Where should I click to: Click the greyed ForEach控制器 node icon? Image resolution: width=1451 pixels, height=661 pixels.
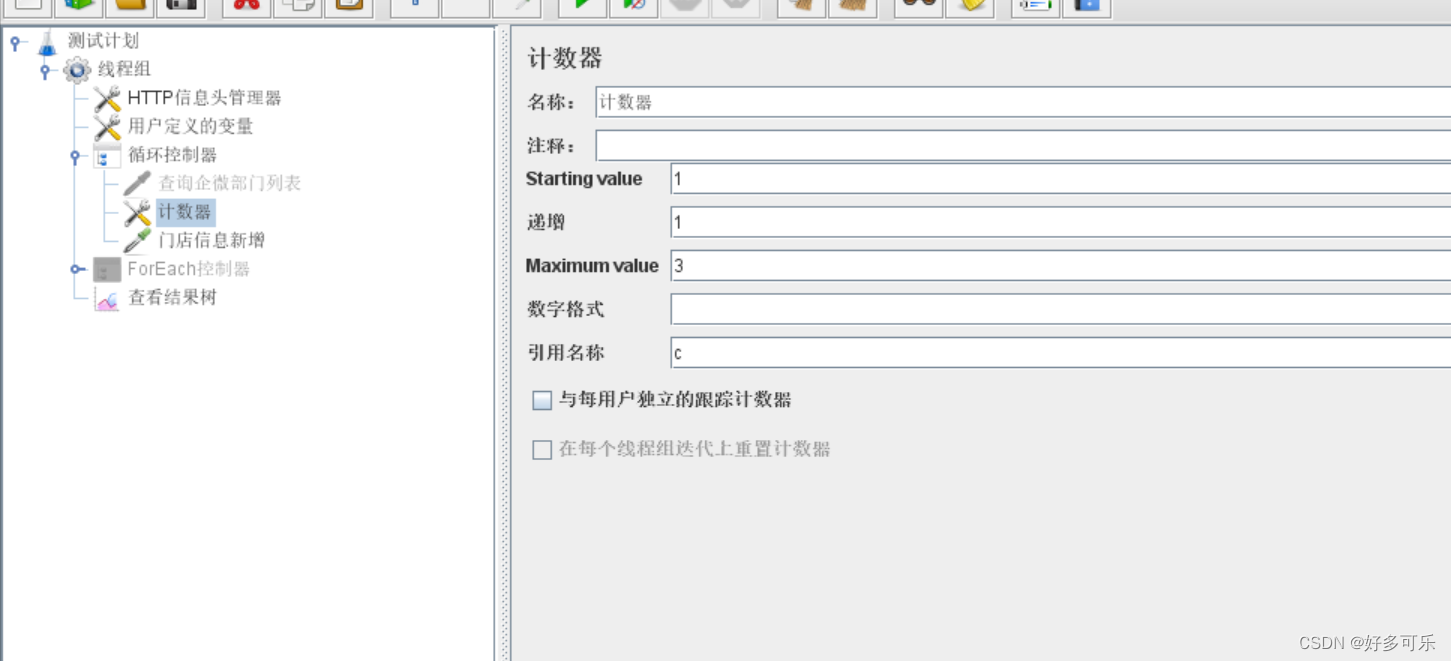[x=107, y=269]
